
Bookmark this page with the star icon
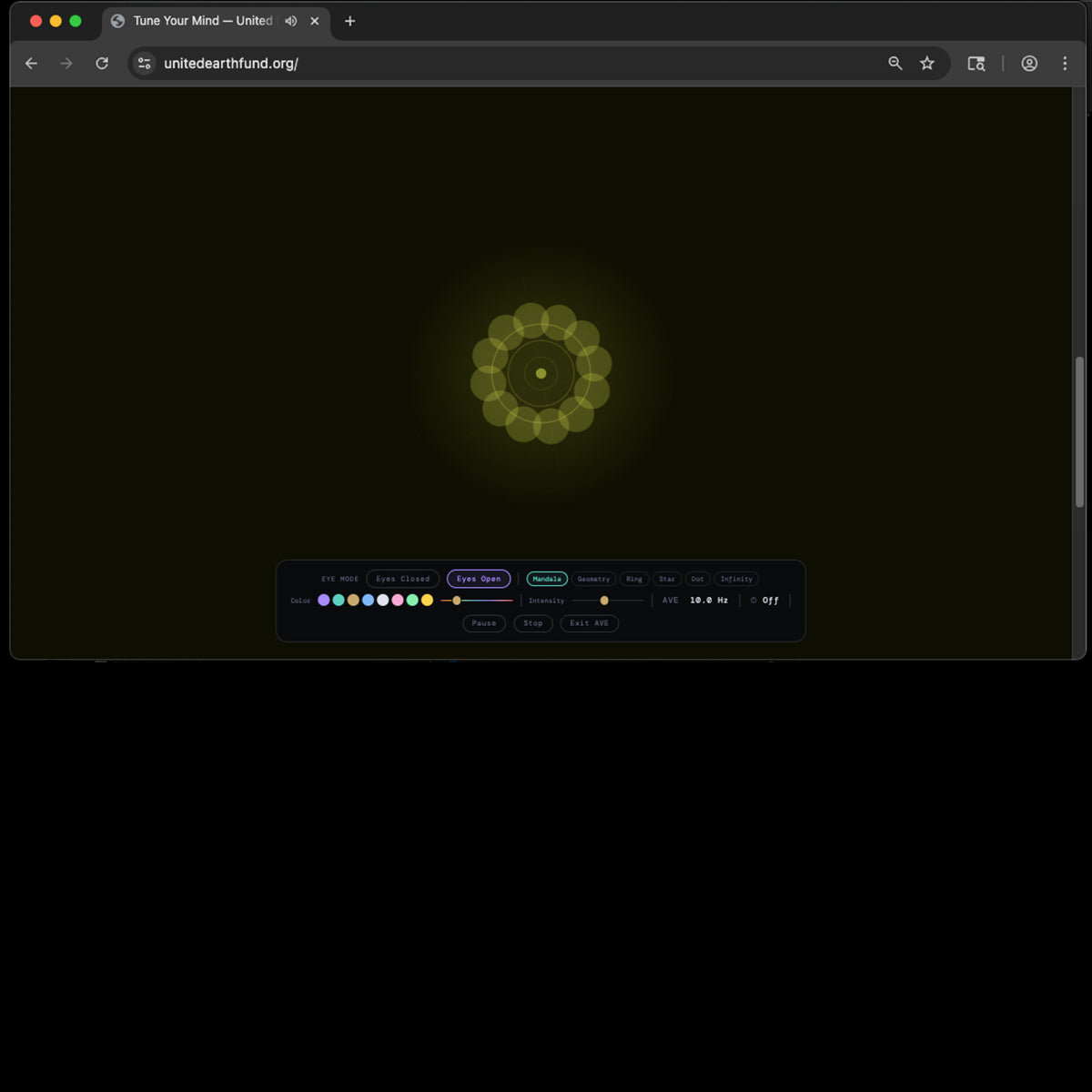pos(926,64)
